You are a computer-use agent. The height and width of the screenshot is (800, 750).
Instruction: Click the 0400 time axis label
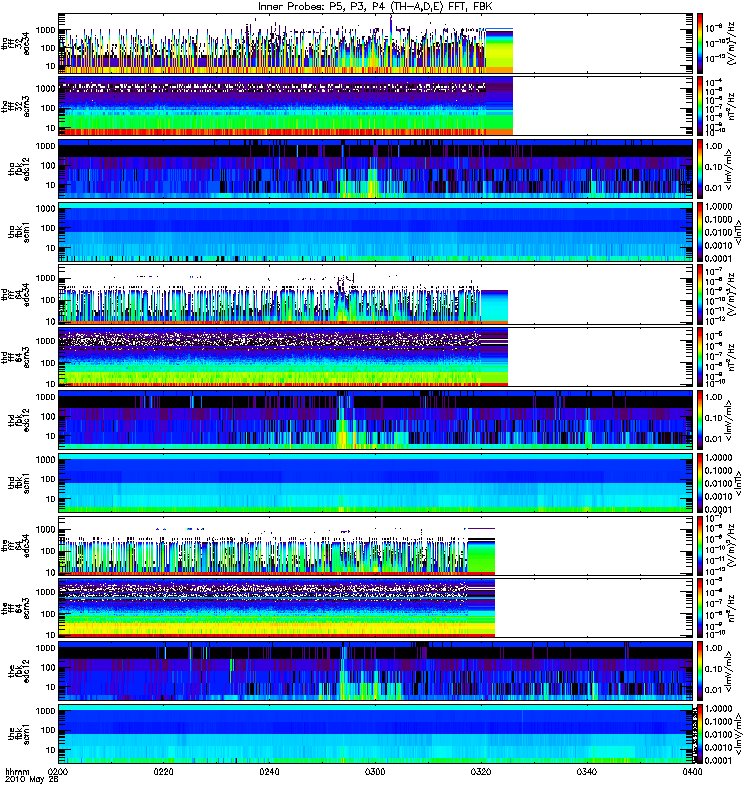[x=692, y=771]
